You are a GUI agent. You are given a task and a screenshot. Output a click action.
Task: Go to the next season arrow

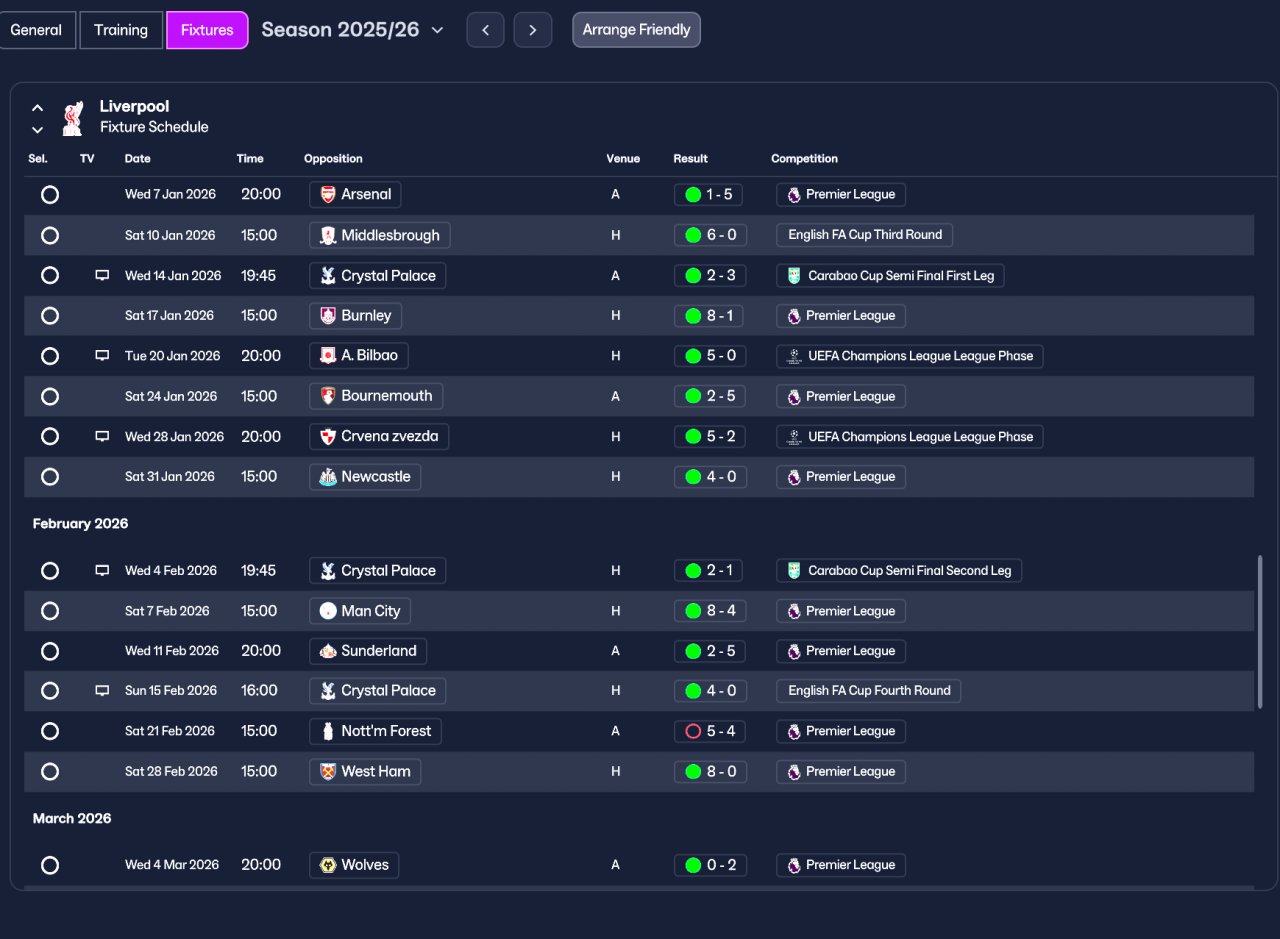point(533,30)
